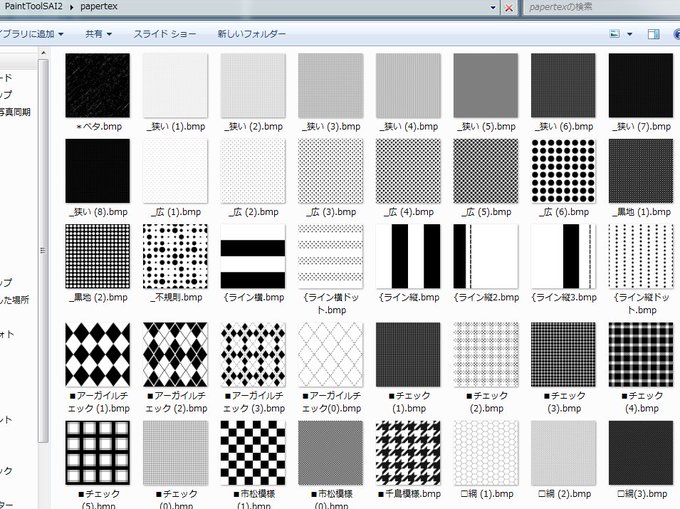Image resolution: width=680 pixels, height=509 pixels.
Task: Expand the breadcrumb arrow after PaintToolSAI2
Action: pyautogui.click(x=72, y=7)
